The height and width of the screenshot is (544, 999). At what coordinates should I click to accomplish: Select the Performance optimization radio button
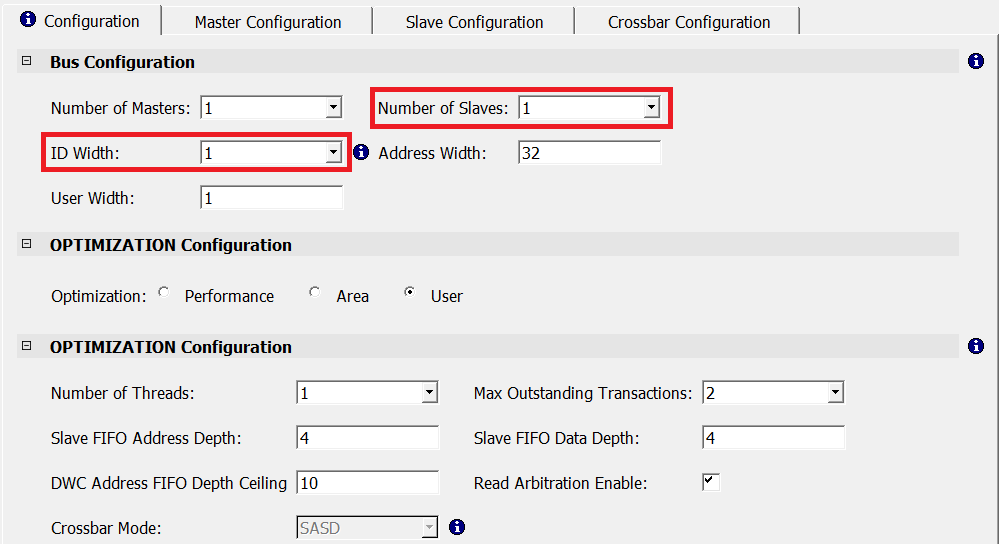164,294
